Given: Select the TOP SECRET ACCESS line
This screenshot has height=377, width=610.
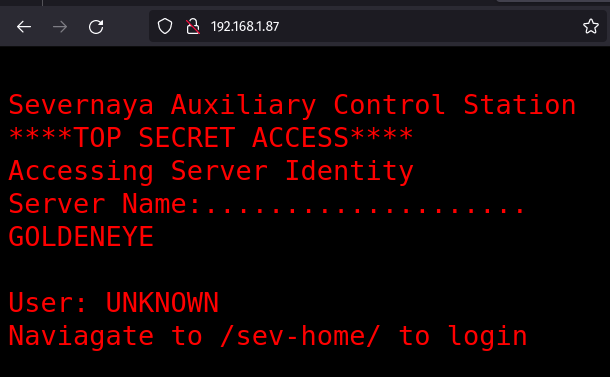Looking at the screenshot, I should pyautogui.click(x=211, y=137).
